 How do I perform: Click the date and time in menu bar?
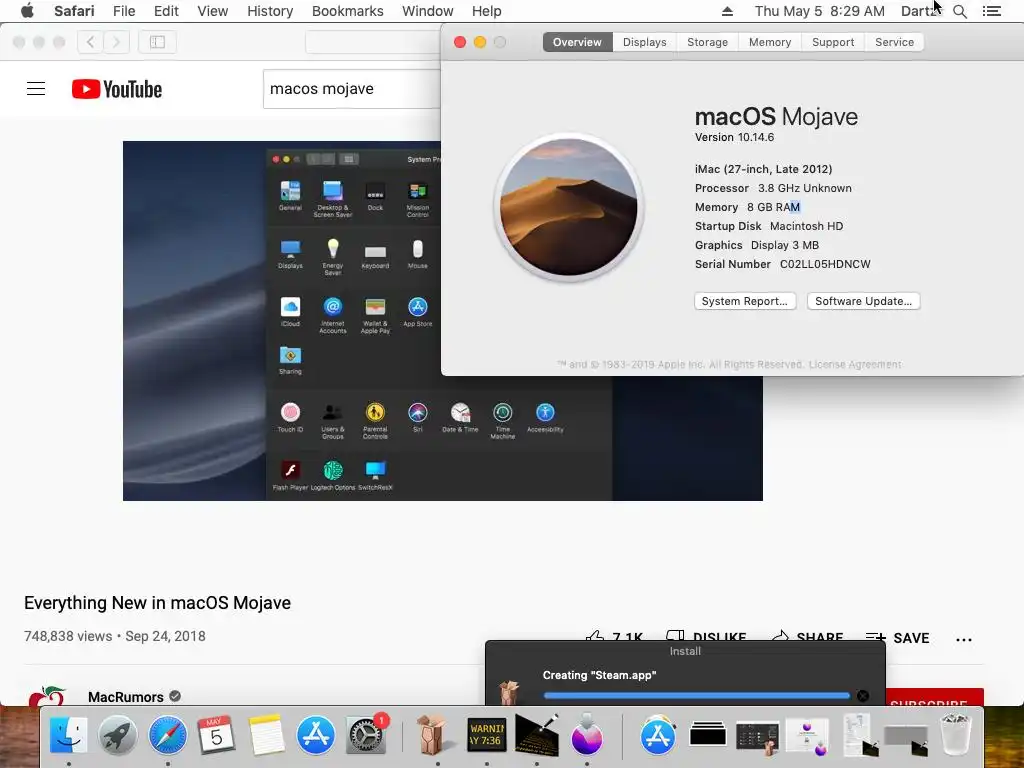(x=820, y=11)
